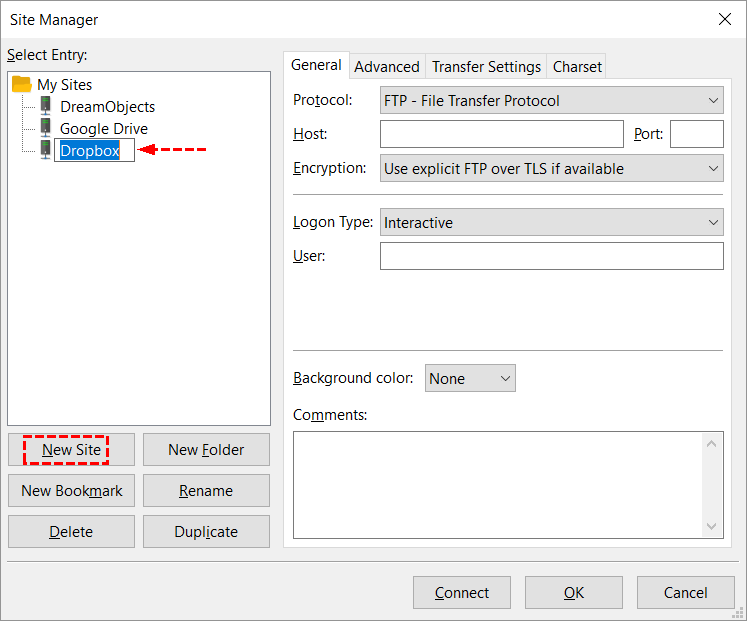Click the New Bookmark button
This screenshot has height=621, width=747.
click(71, 491)
